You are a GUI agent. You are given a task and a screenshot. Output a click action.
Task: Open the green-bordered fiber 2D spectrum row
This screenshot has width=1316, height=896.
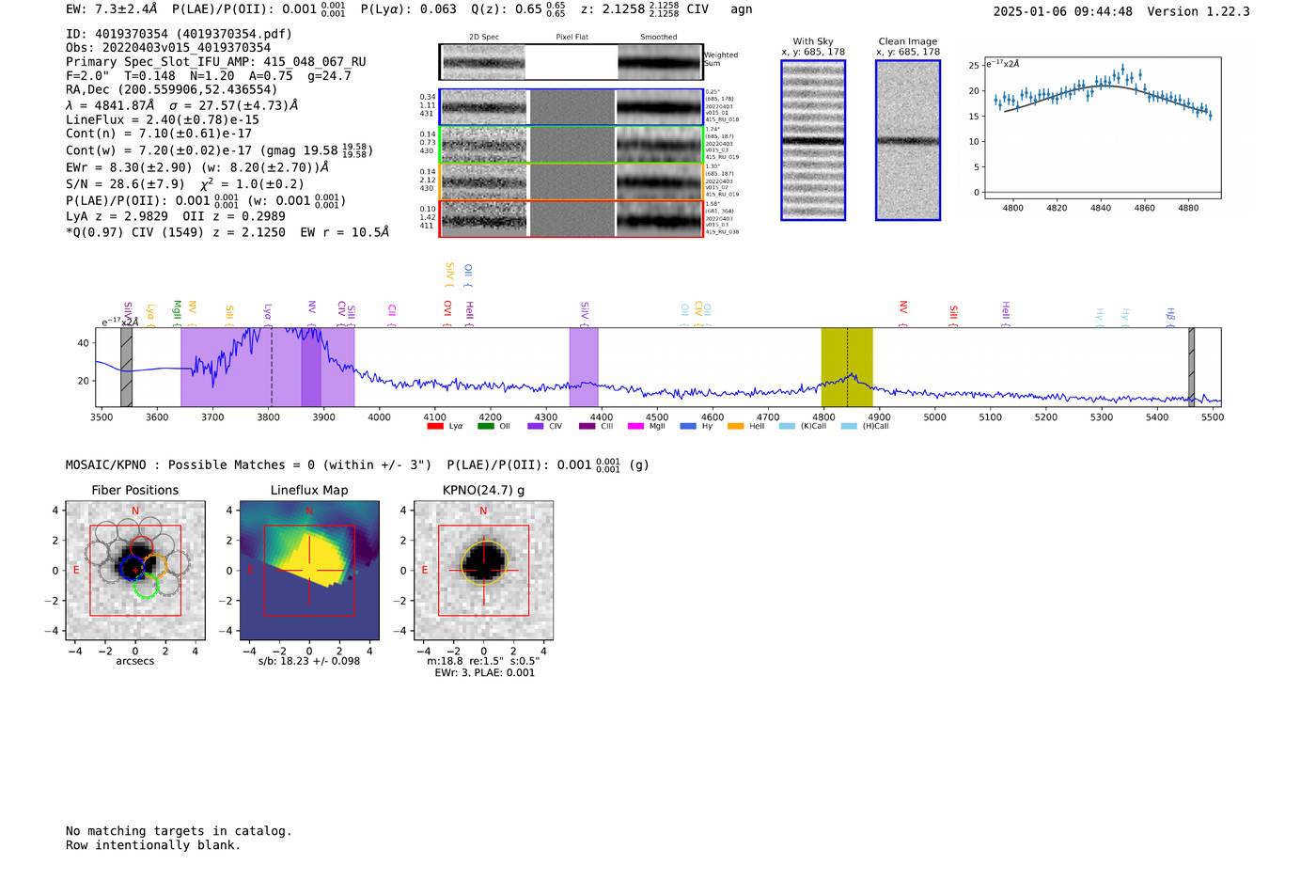572,145
